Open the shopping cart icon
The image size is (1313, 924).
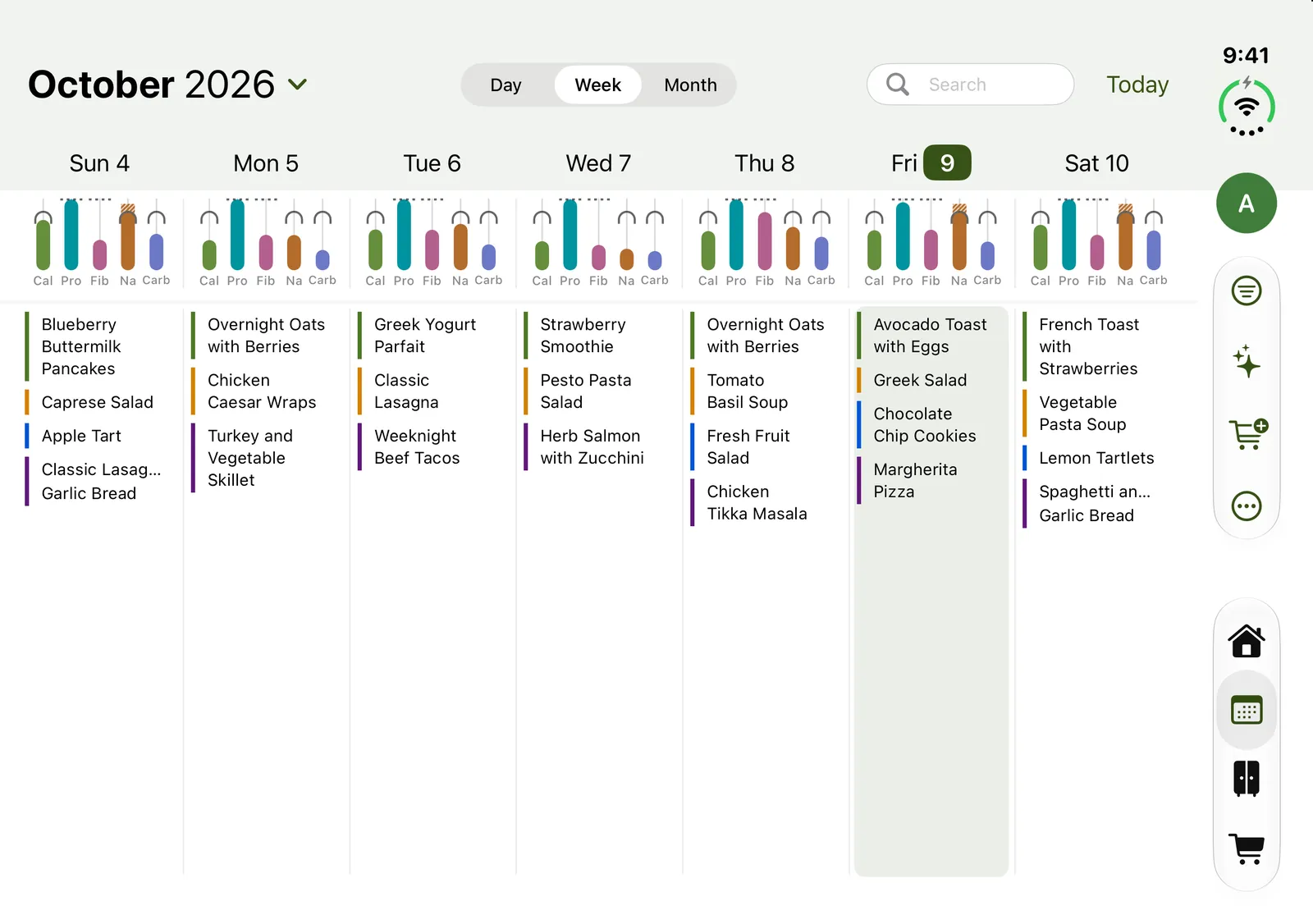(1246, 849)
